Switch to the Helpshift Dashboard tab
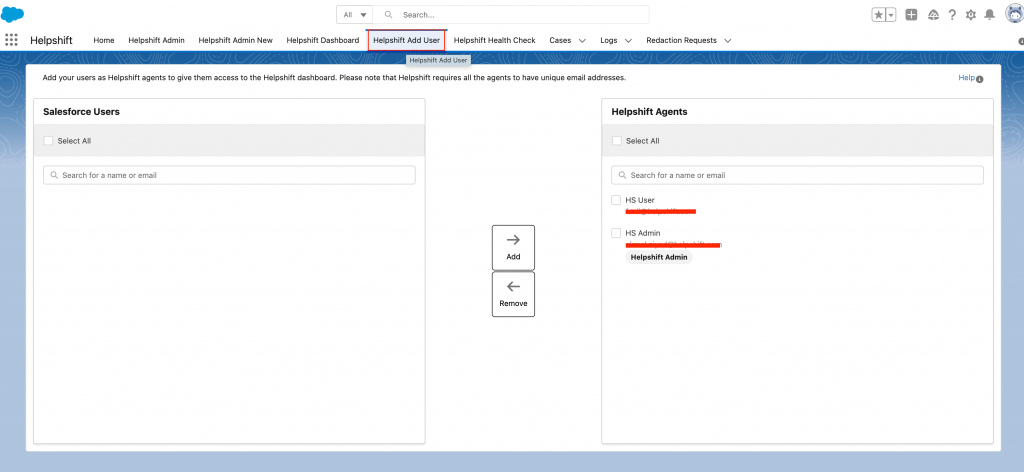 (322, 40)
